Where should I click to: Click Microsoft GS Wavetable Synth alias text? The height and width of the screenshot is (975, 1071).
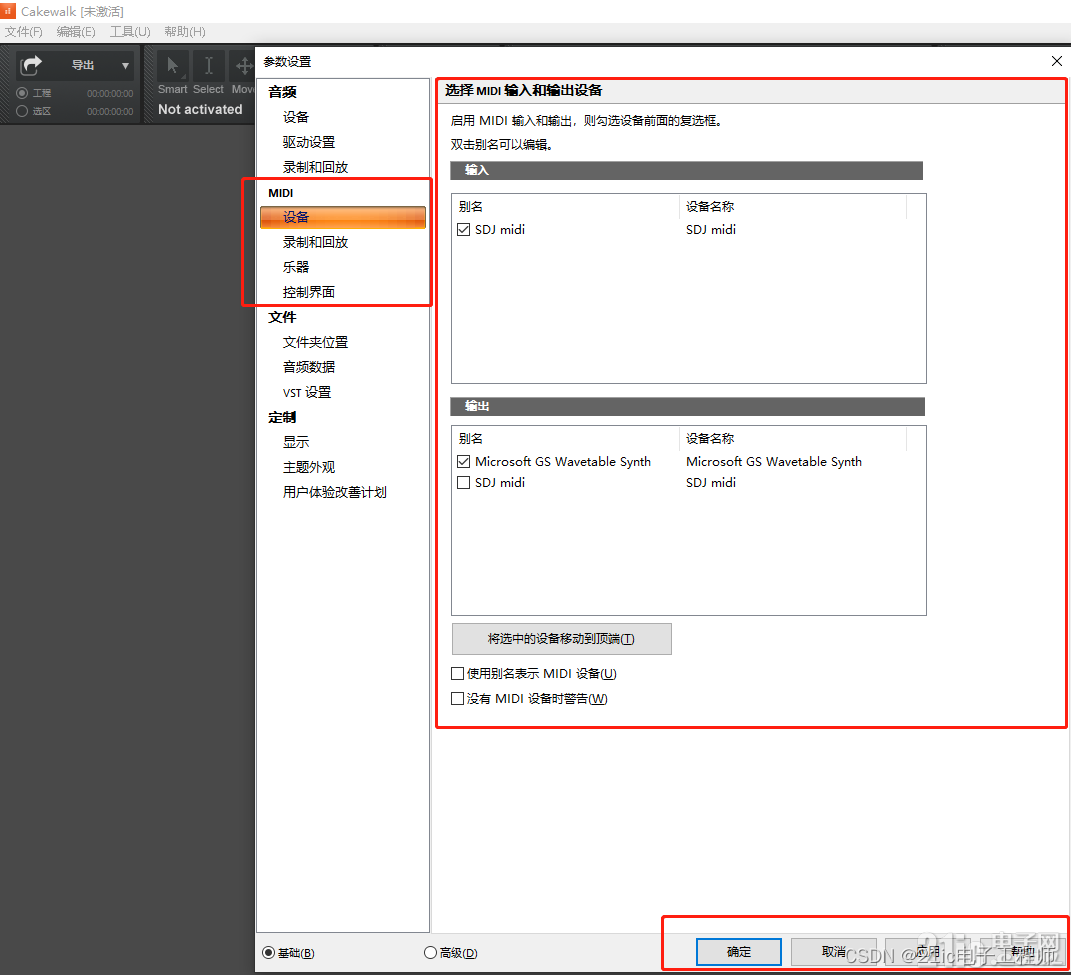pyautogui.click(x=563, y=462)
